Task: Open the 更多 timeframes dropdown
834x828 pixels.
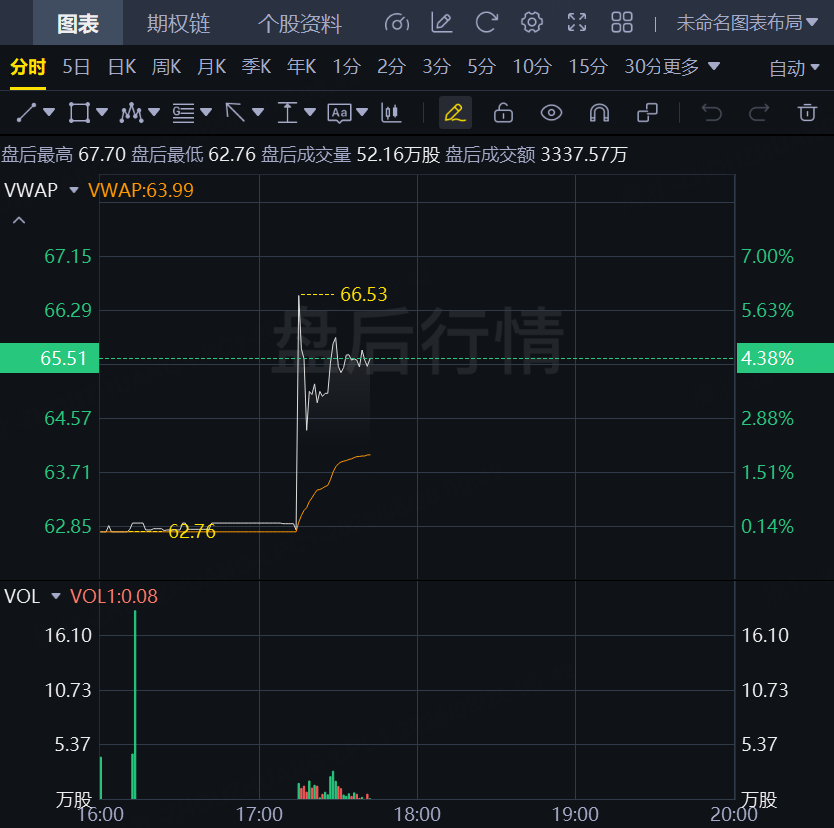Action: (691, 67)
